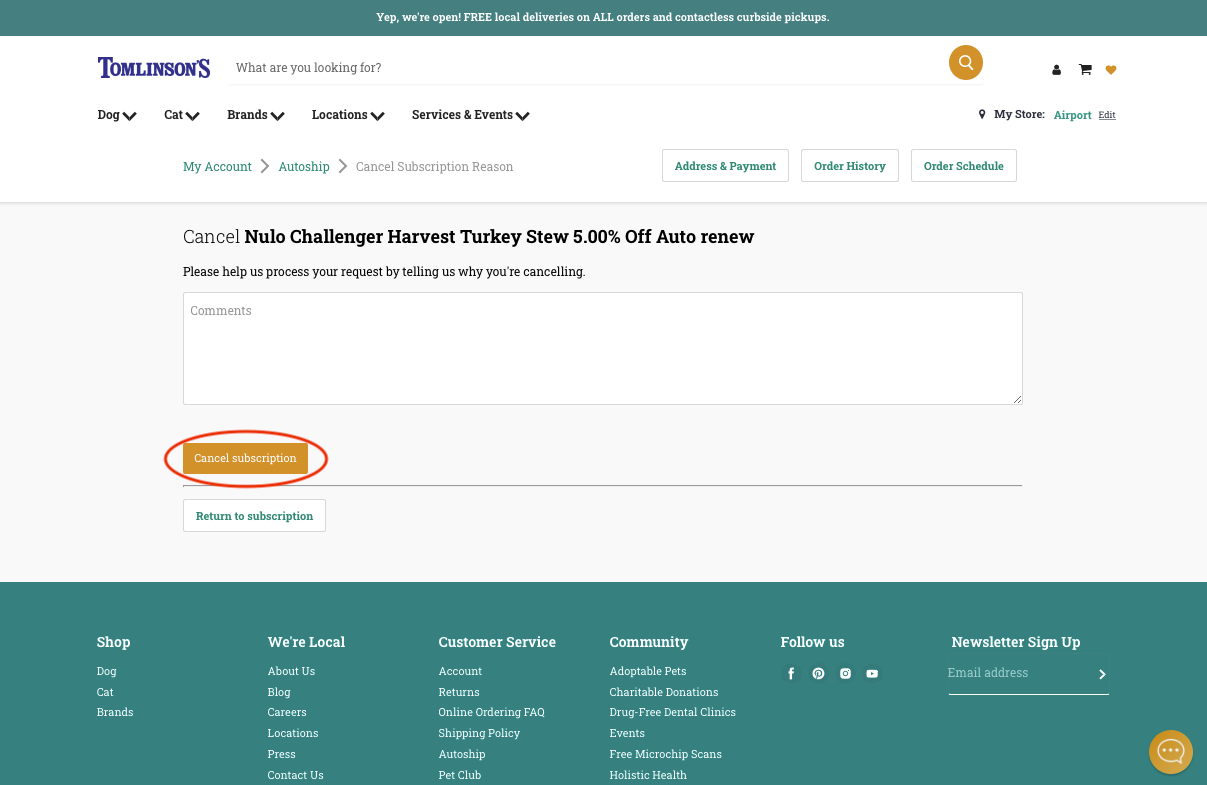1207x785 pixels.
Task: Open the footer Shop Cat link
Action: [105, 692]
